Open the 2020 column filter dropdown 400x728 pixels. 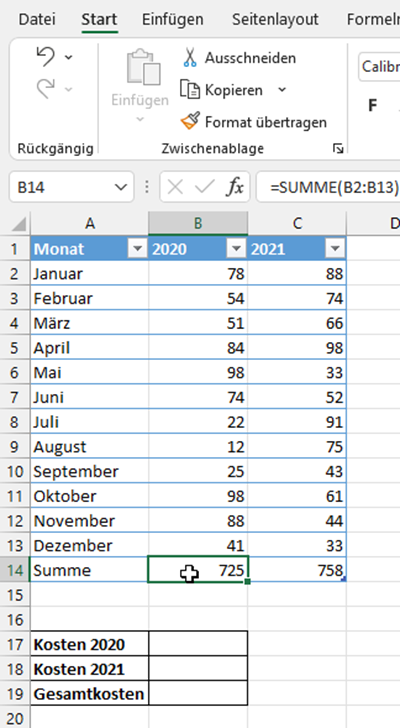click(x=237, y=249)
